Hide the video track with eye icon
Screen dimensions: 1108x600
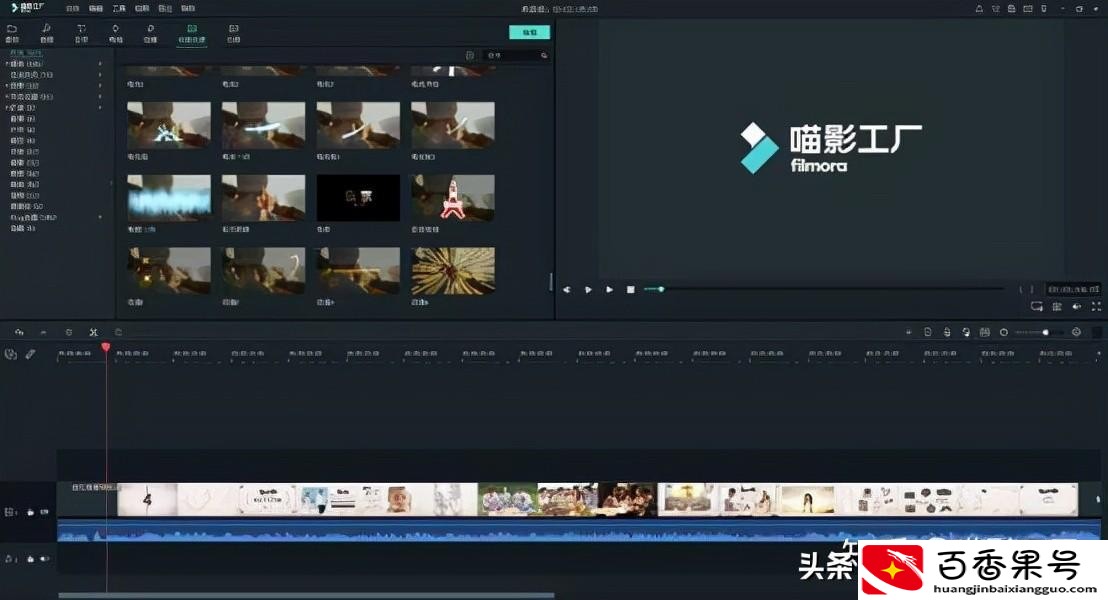[45, 512]
